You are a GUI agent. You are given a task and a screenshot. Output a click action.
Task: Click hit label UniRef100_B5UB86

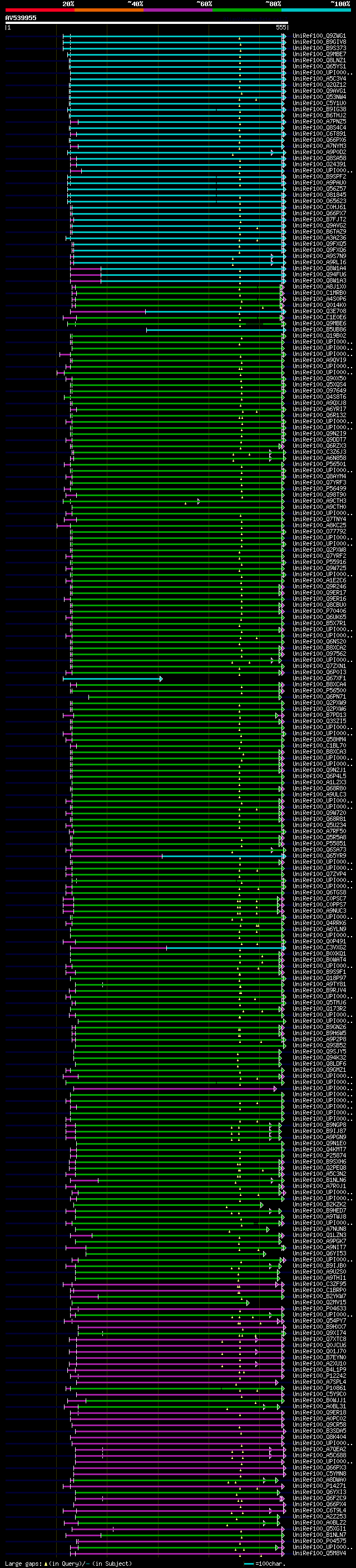click(x=319, y=329)
